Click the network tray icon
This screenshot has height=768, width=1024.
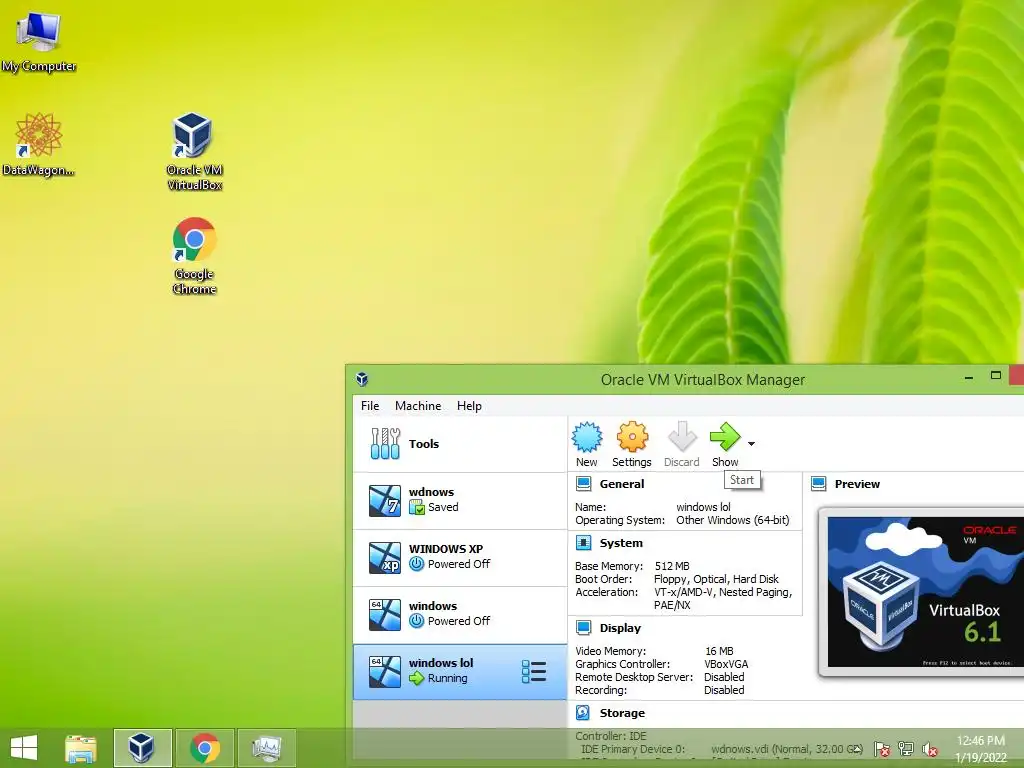tap(906, 749)
